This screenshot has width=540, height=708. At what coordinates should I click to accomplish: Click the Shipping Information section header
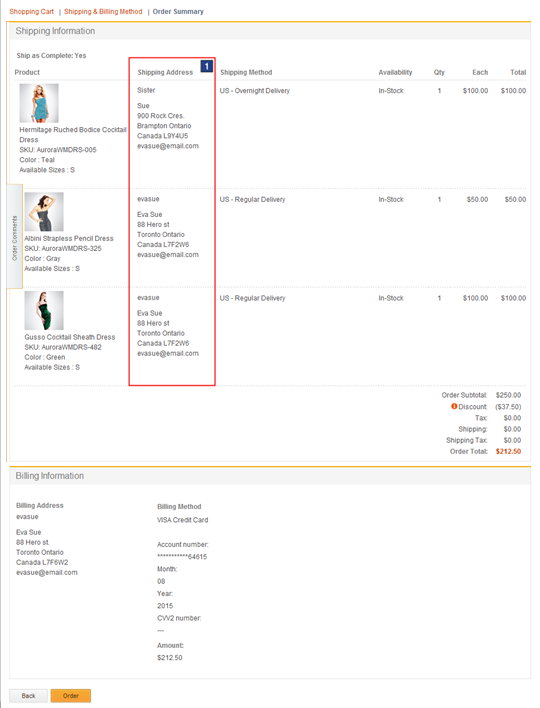coord(55,31)
